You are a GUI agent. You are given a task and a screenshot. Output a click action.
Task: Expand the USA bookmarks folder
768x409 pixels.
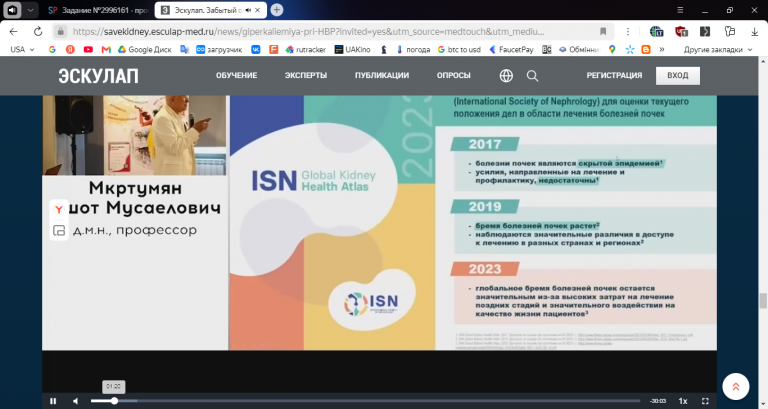(22, 49)
